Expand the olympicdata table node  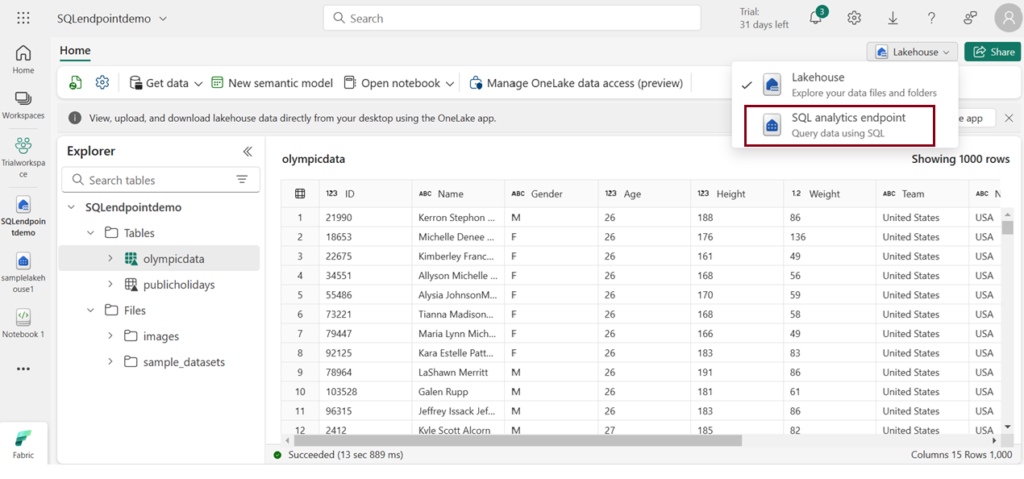coord(110,258)
